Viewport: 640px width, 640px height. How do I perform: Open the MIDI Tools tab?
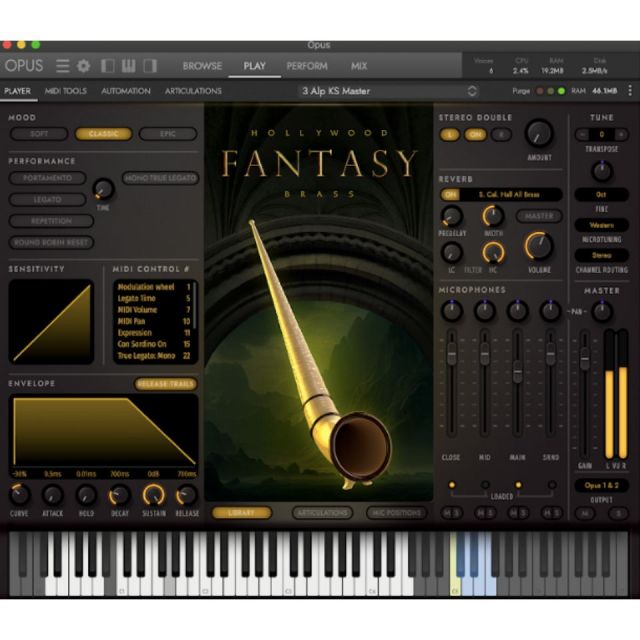tap(66, 91)
